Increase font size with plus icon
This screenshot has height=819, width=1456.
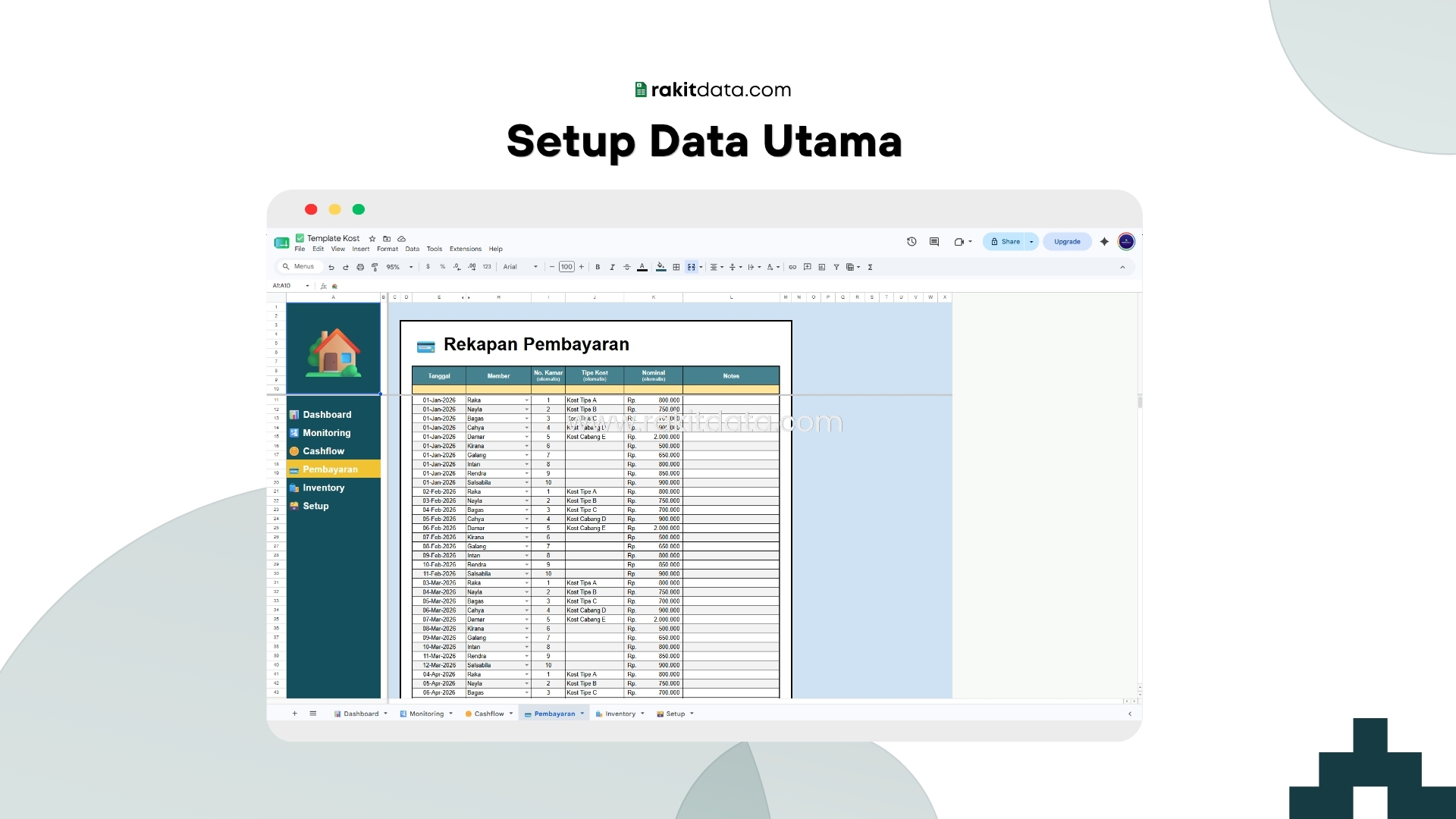tap(582, 267)
